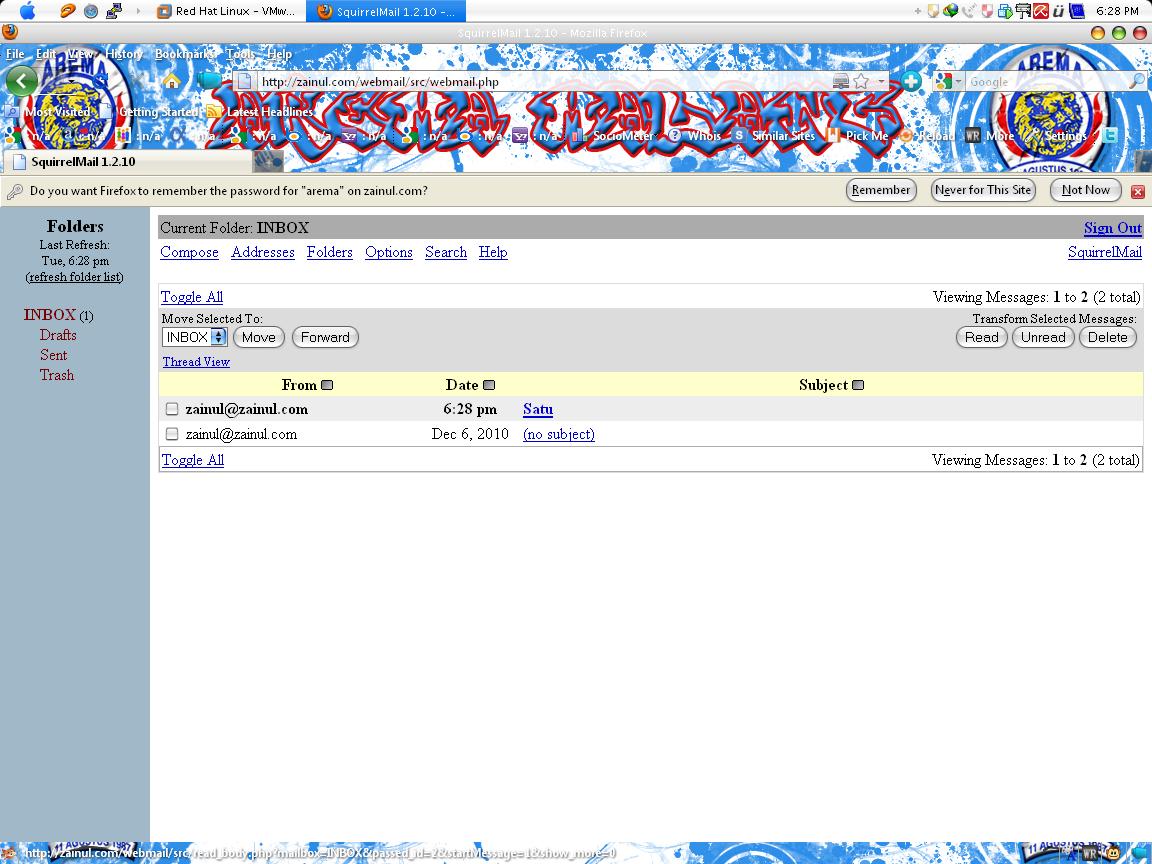Image resolution: width=1152 pixels, height=864 pixels.
Task: Click the new tab button beside SquirrelMail tab
Action: pos(268,161)
